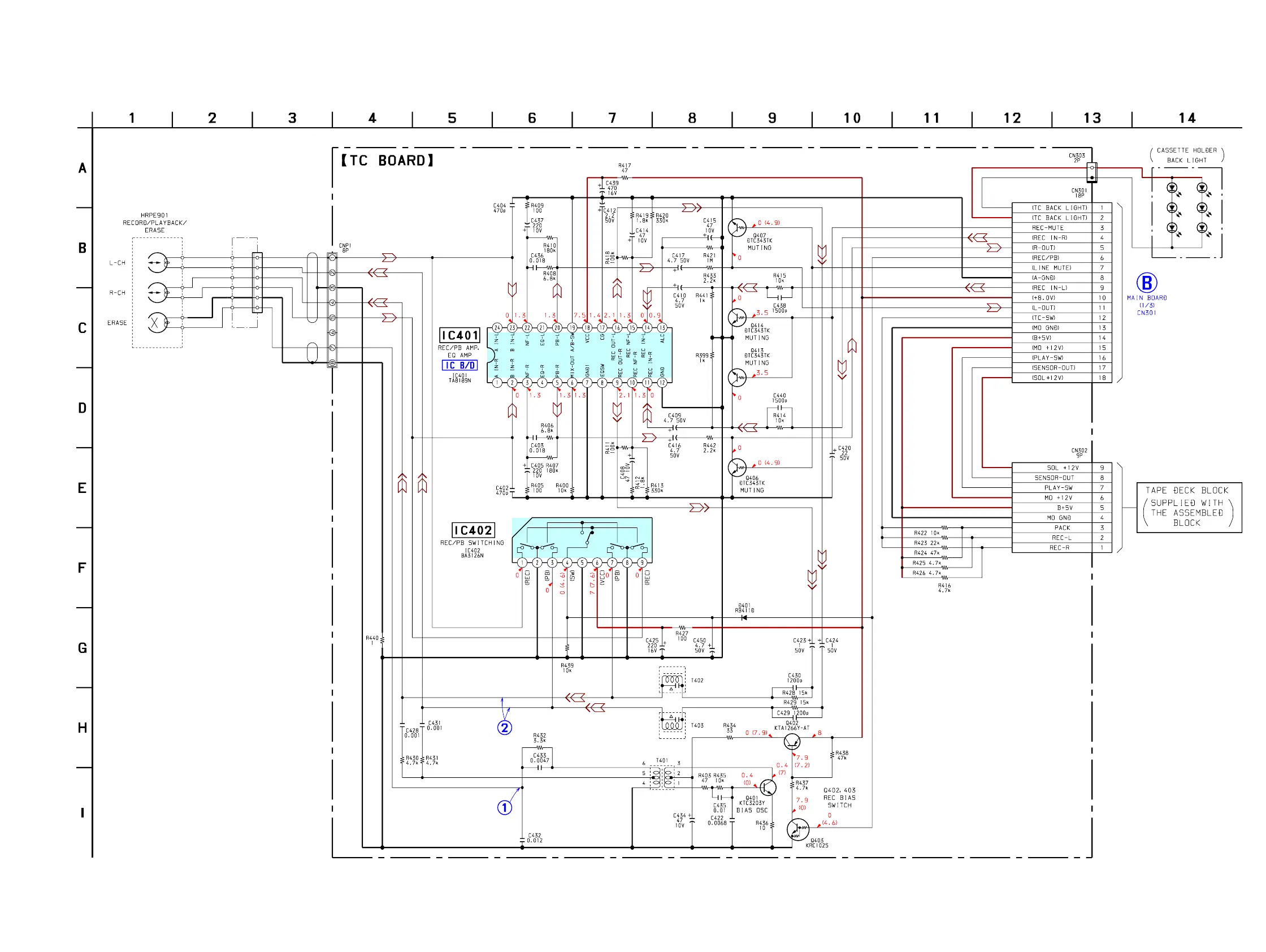Click the Q407 muting transistor symbol
1266x952 pixels.
click(x=737, y=227)
